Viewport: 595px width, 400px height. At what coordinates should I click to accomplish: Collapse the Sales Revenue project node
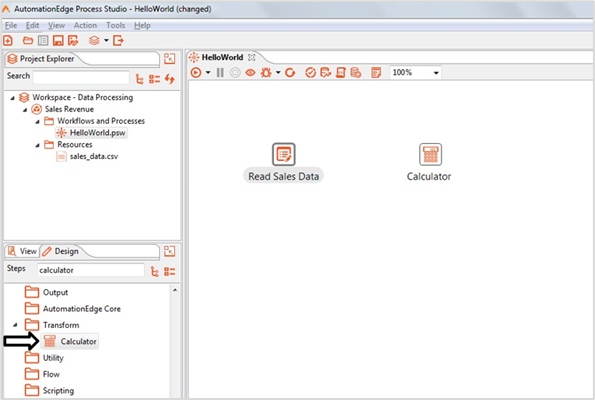25,110
